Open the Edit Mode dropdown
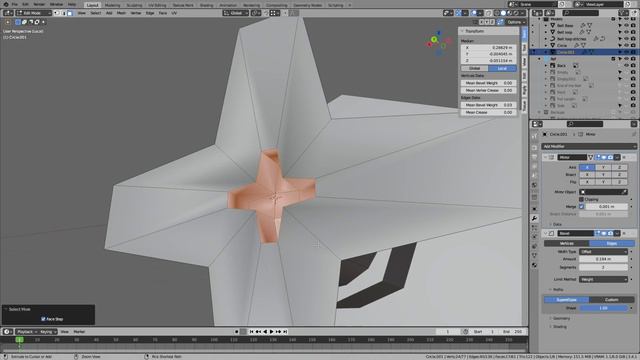 click(x=33, y=13)
